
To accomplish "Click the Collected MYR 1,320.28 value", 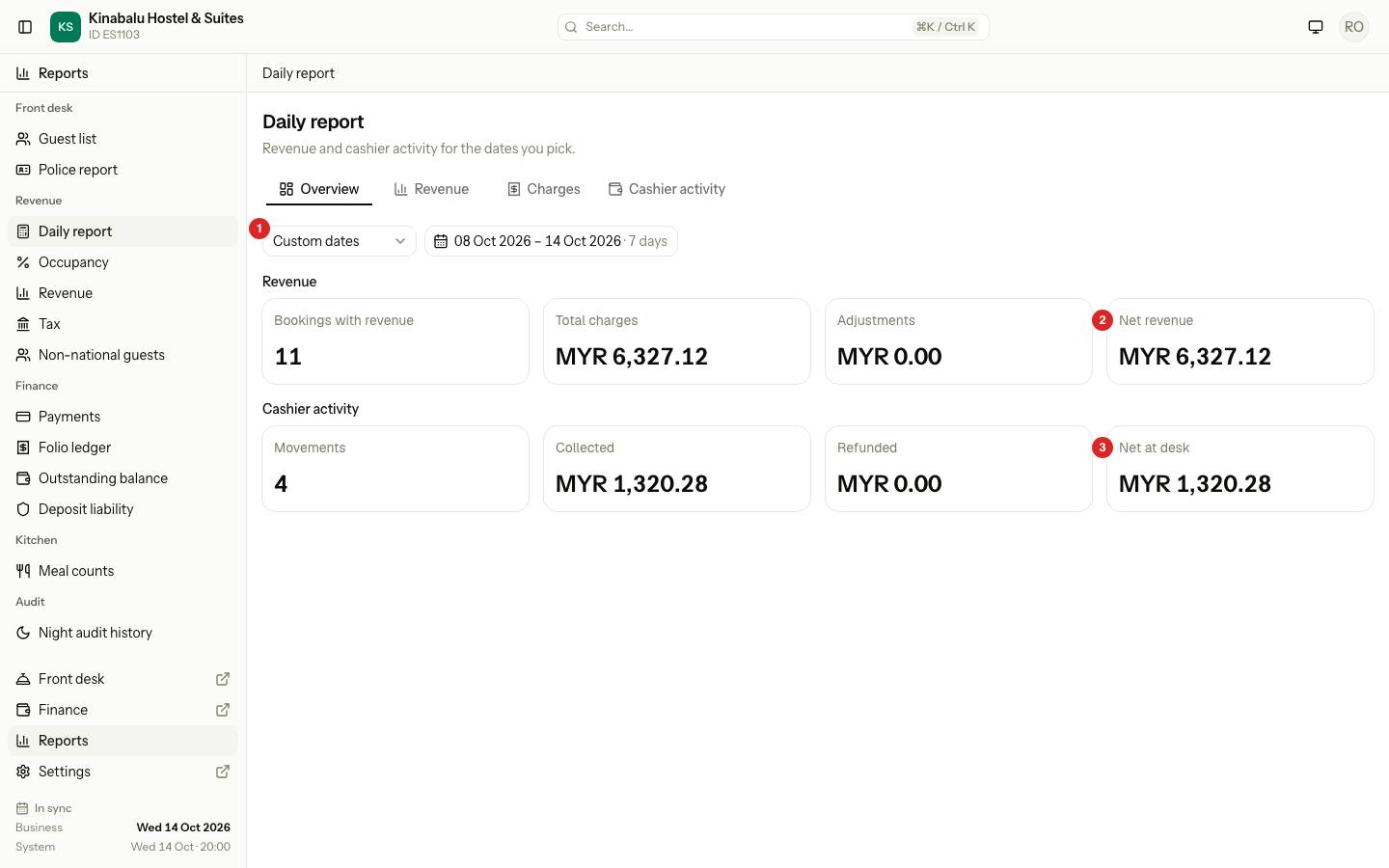I will point(632,484).
